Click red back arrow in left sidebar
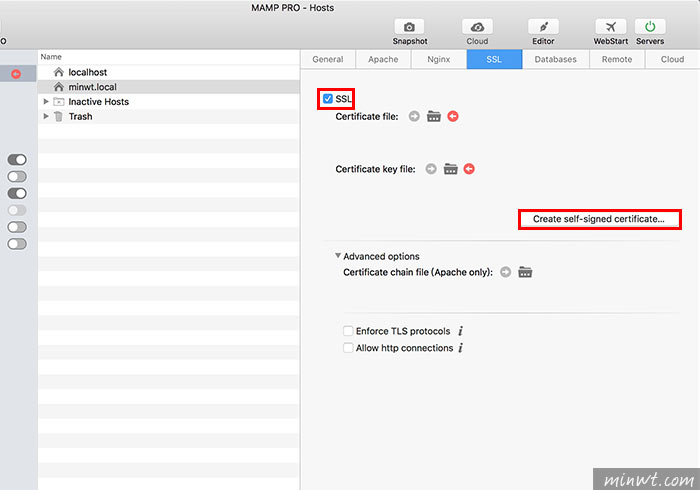Screen dimensions: 700x490 coord(16,74)
